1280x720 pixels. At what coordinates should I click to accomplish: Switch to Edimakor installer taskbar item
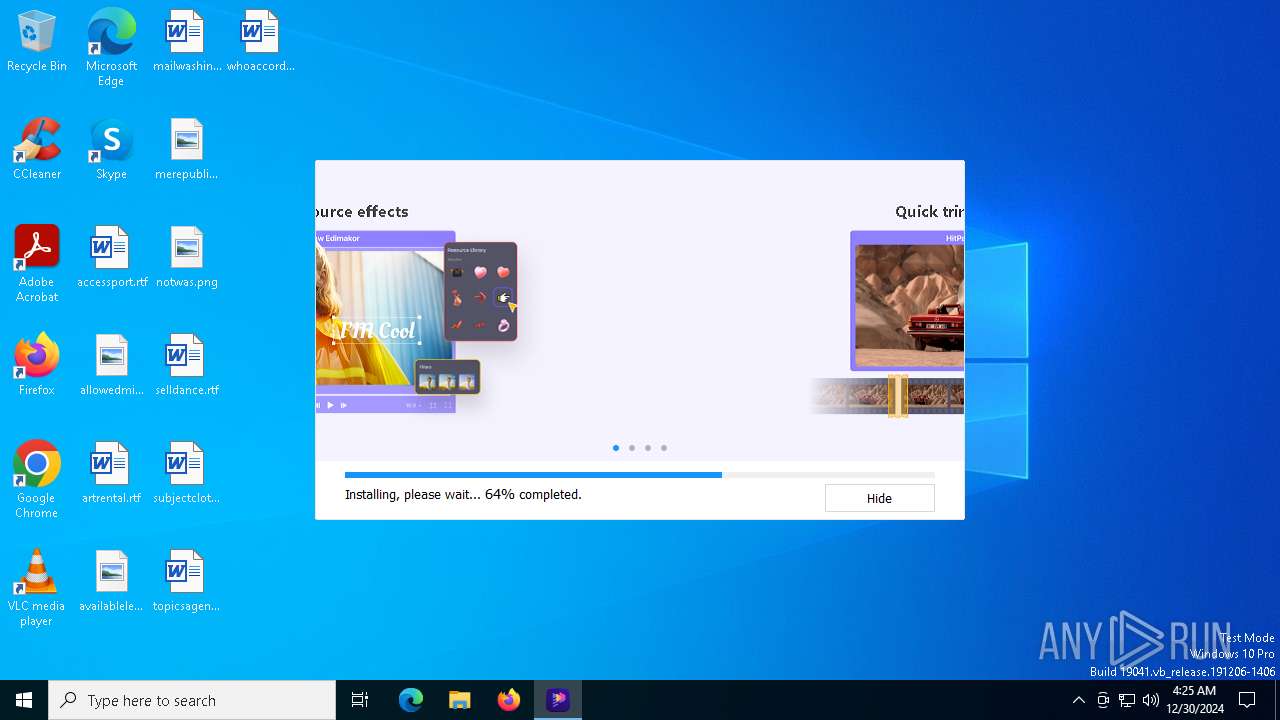[x=558, y=700]
